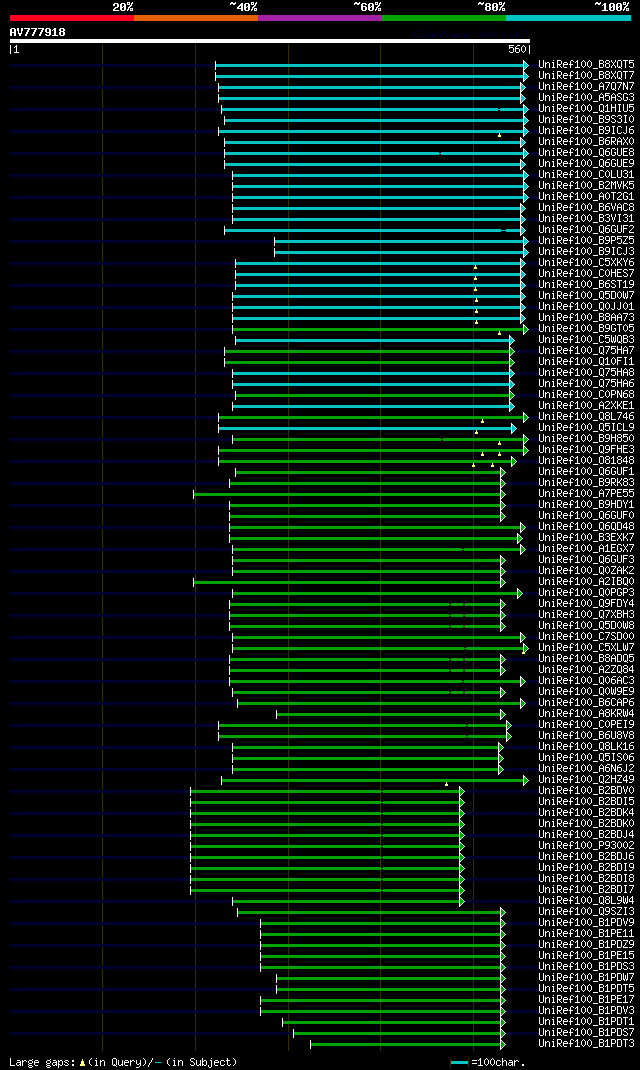Click the UniRef100_B1PDW7 label

586,977
